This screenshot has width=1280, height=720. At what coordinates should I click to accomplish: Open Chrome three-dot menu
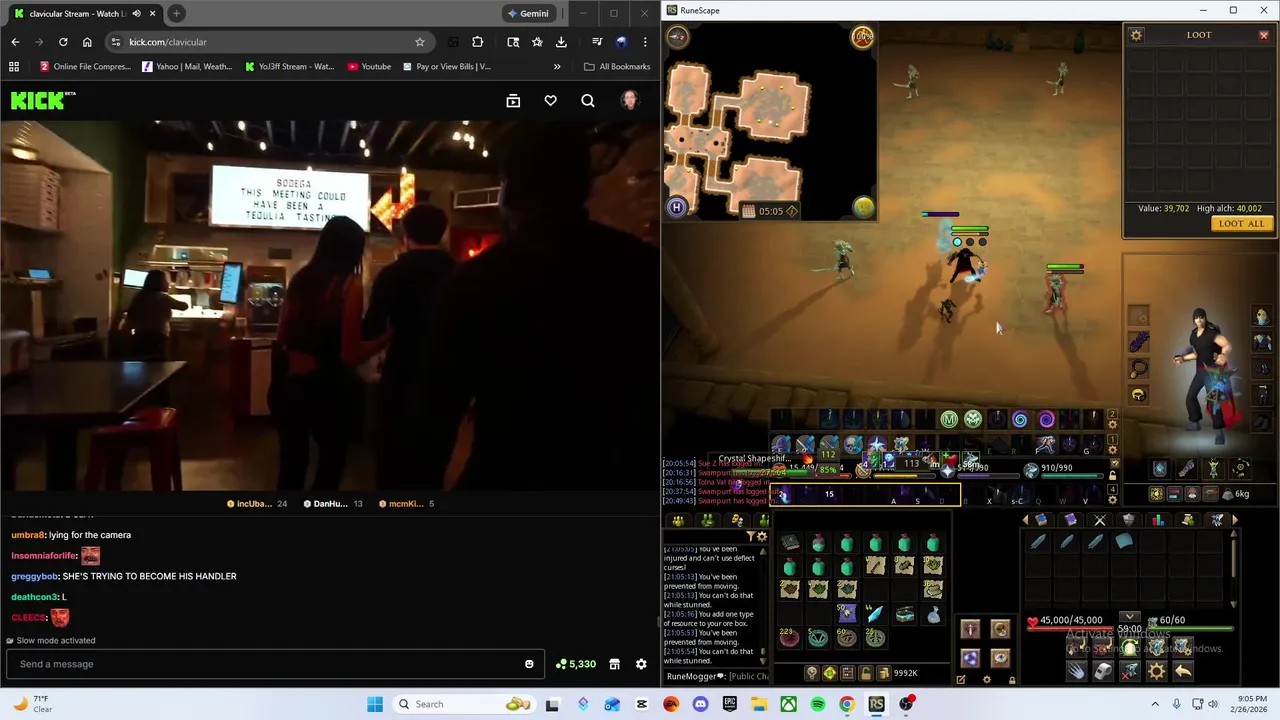[645, 42]
